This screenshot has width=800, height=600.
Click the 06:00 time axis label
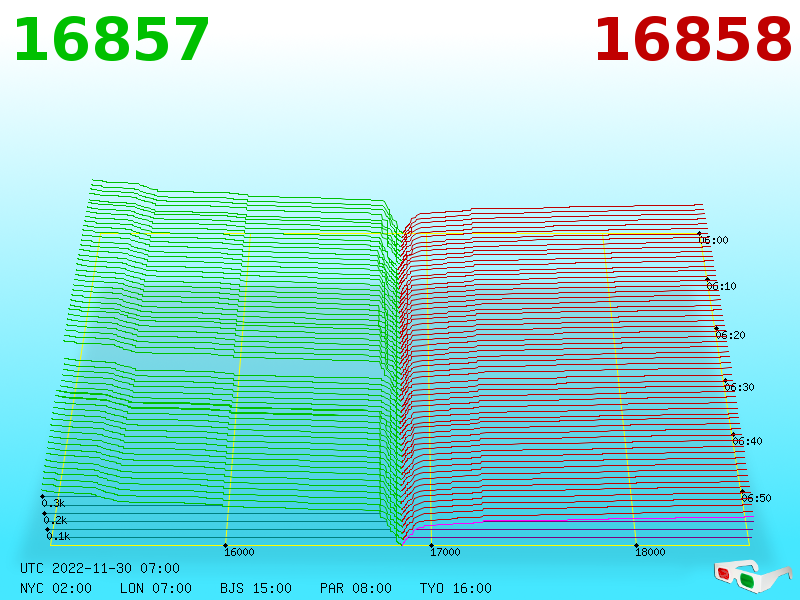(x=713, y=240)
